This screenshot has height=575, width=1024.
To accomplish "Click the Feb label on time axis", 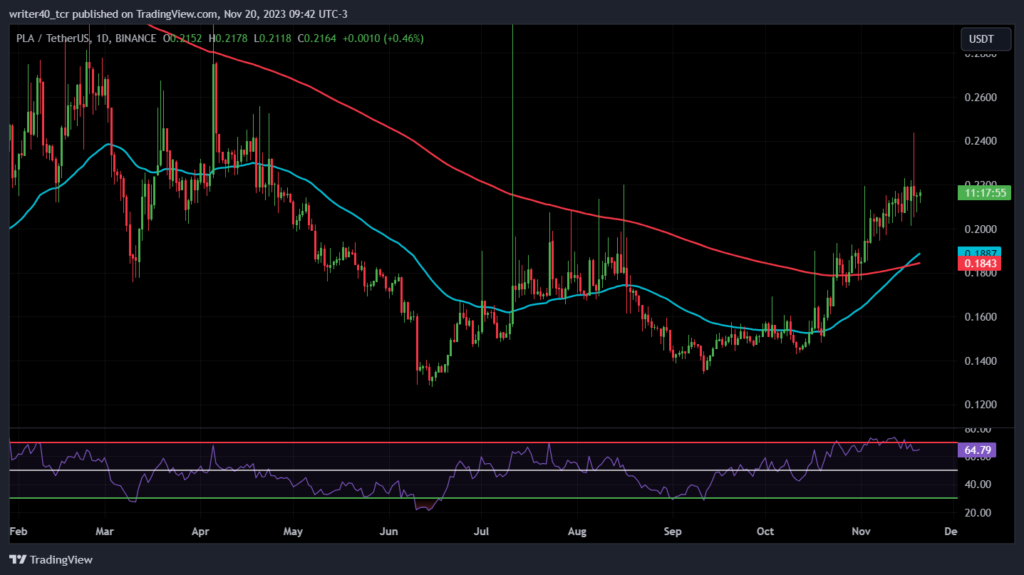I will pos(18,531).
